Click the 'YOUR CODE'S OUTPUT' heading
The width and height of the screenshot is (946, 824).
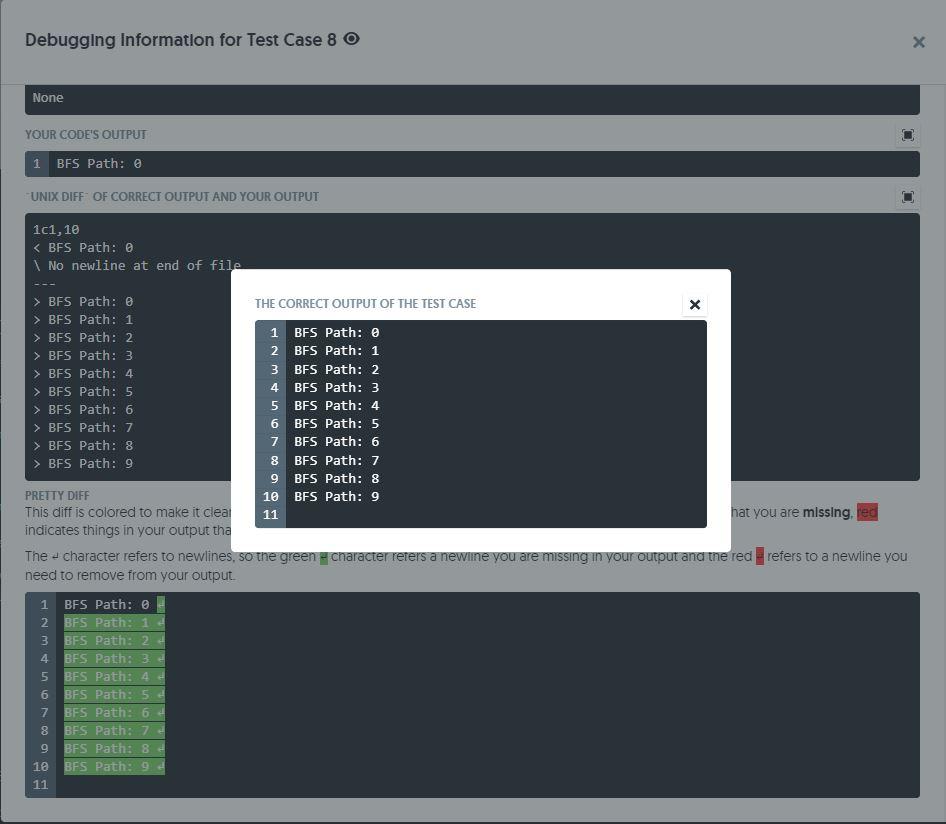pyautogui.click(x=86, y=135)
